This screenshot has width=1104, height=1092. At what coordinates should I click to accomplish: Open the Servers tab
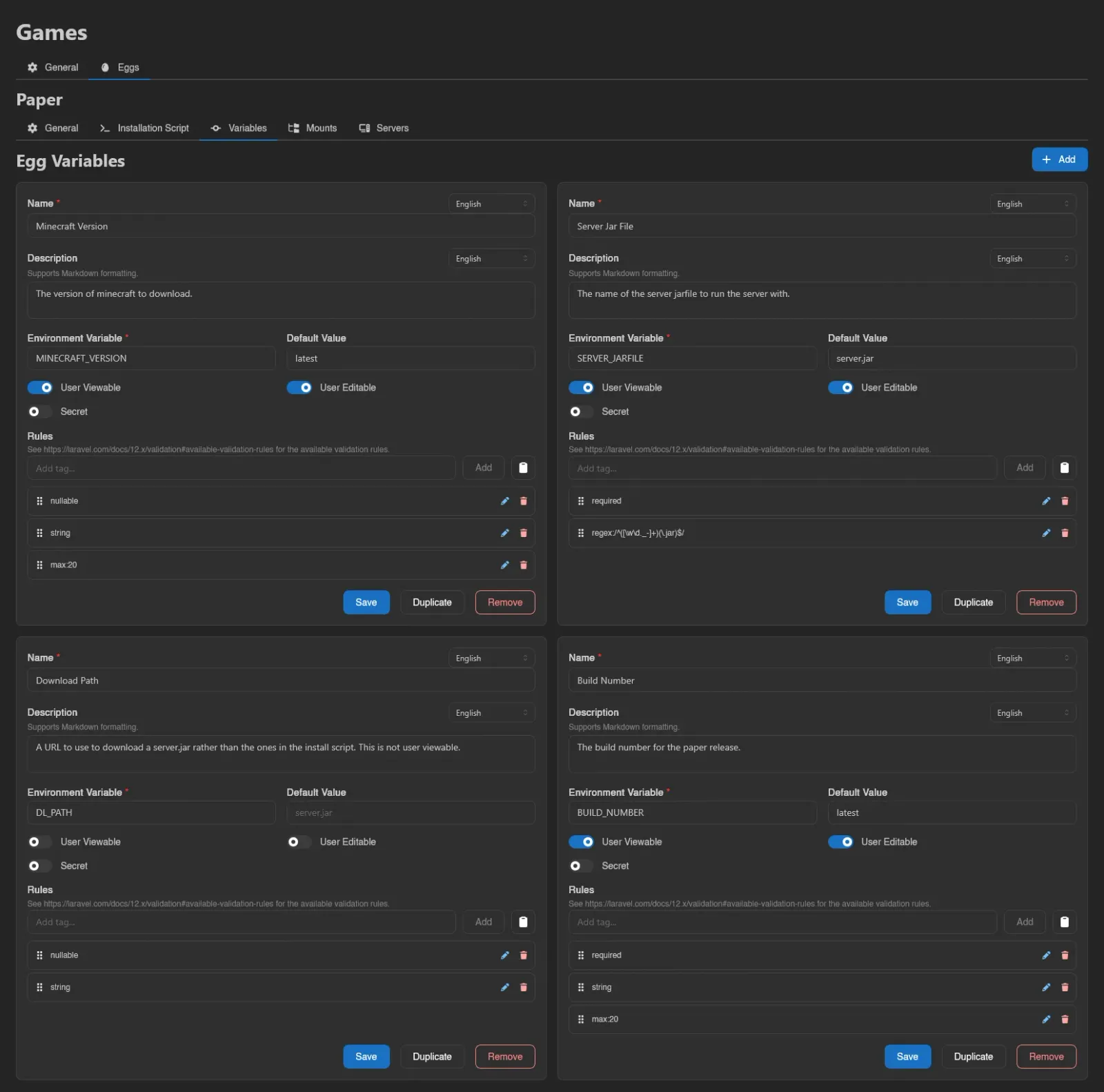pyautogui.click(x=384, y=128)
